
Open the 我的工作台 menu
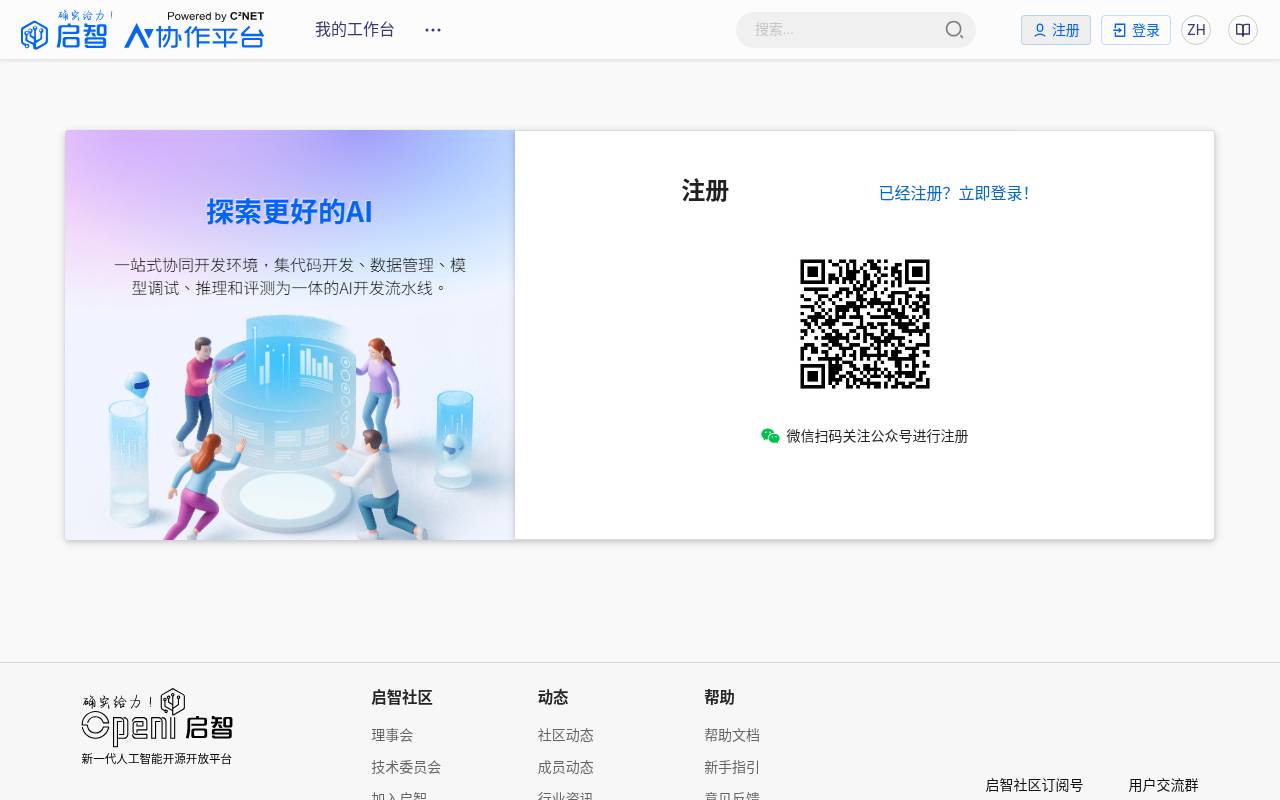[355, 30]
